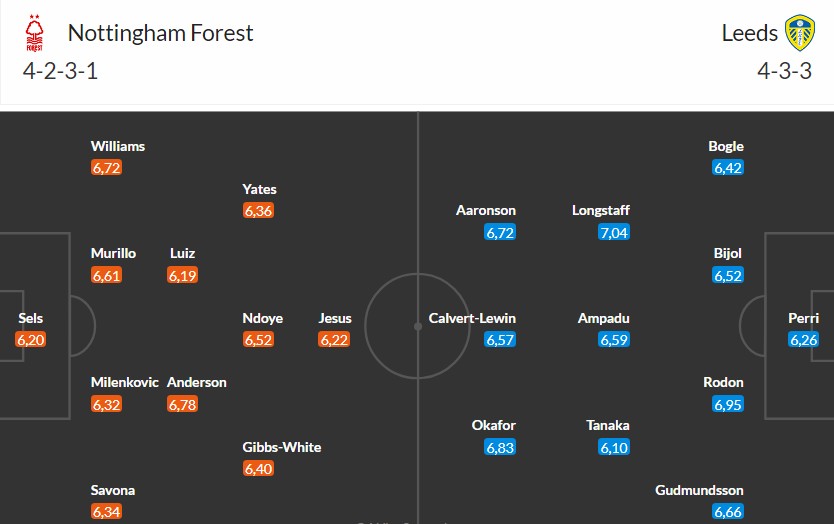
Task: Select Rodon's 6,95 rating badge
Action: (727, 404)
